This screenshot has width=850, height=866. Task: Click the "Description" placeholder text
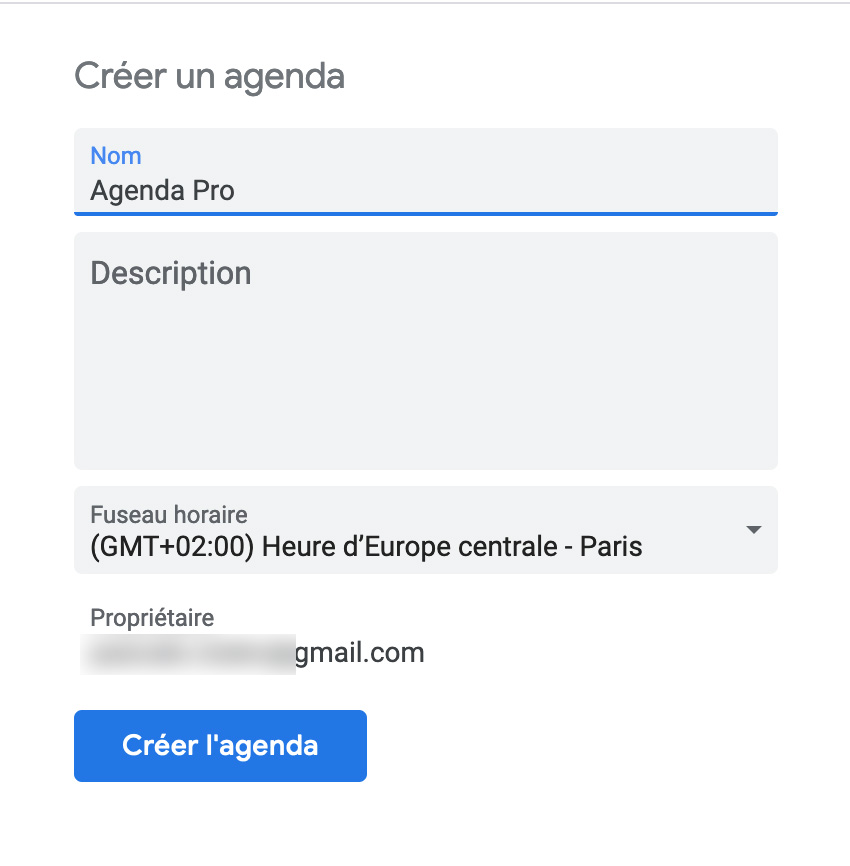point(171,273)
